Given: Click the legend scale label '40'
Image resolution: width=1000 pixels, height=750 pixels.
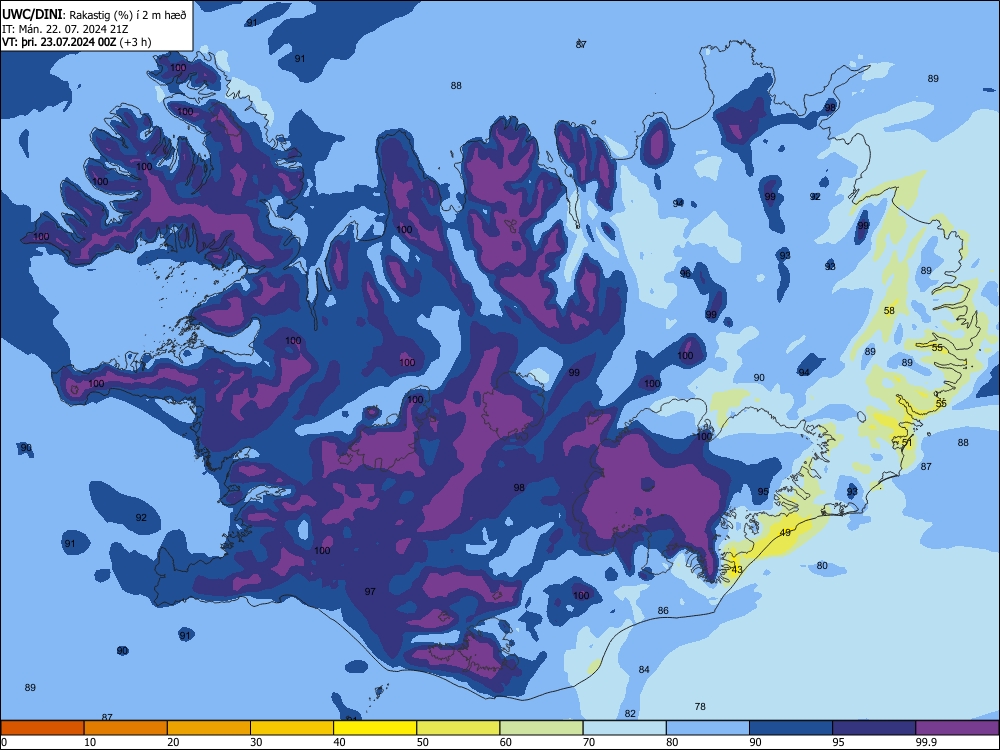Looking at the screenshot, I should click(x=340, y=742).
